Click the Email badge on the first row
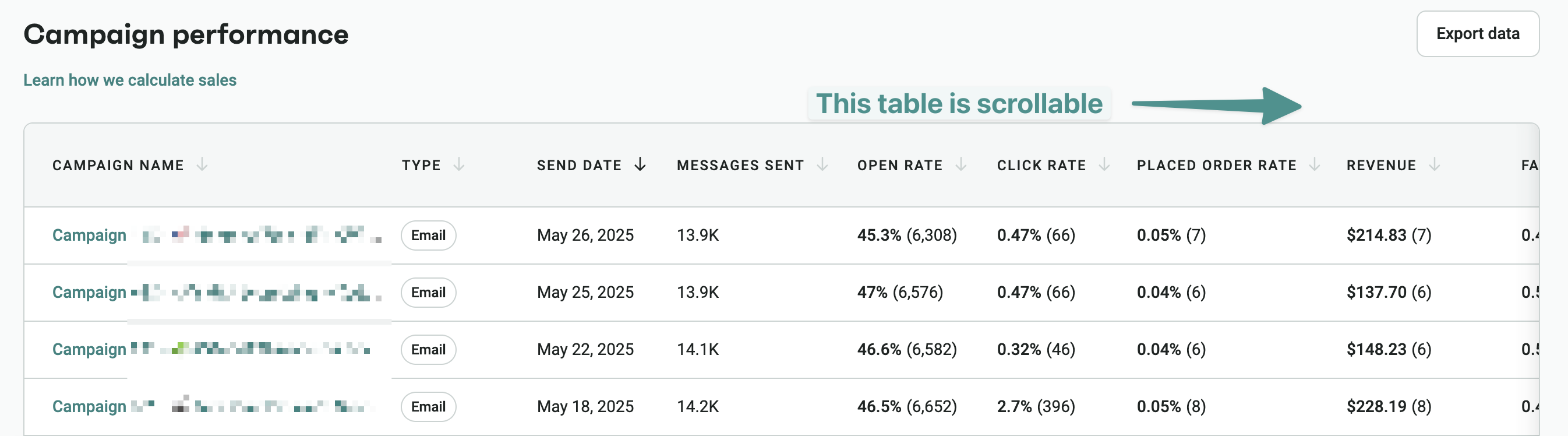This screenshot has width=1568, height=436. [428, 235]
